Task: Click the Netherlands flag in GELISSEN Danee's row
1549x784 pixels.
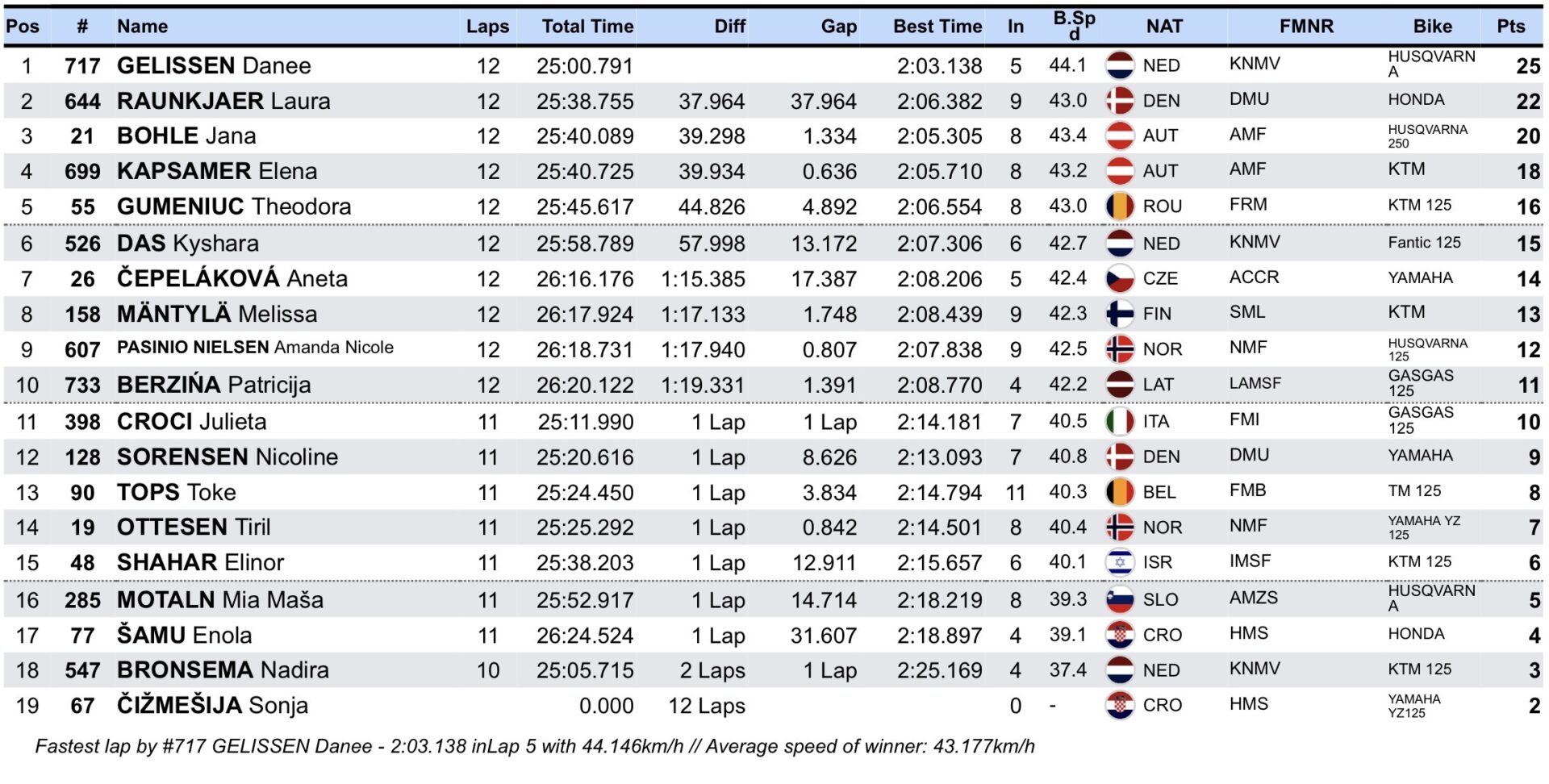Action: (x=1120, y=65)
